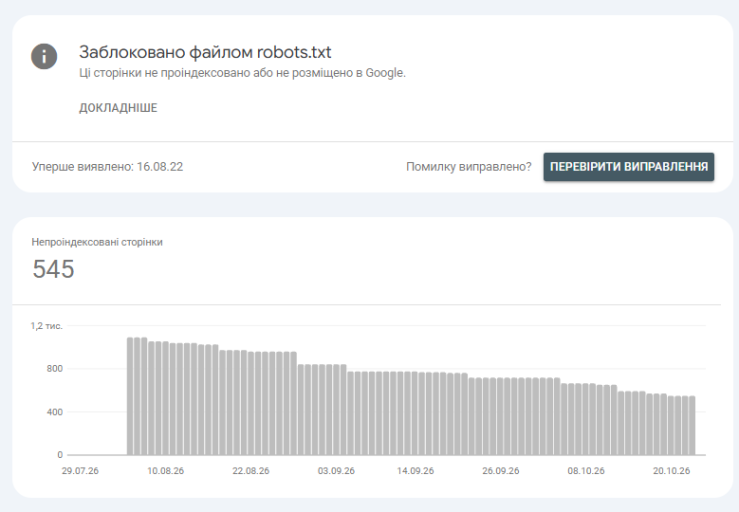
Task: Click text 'Уперше виявлено: 16.08.22'
Action: click(x=107, y=167)
